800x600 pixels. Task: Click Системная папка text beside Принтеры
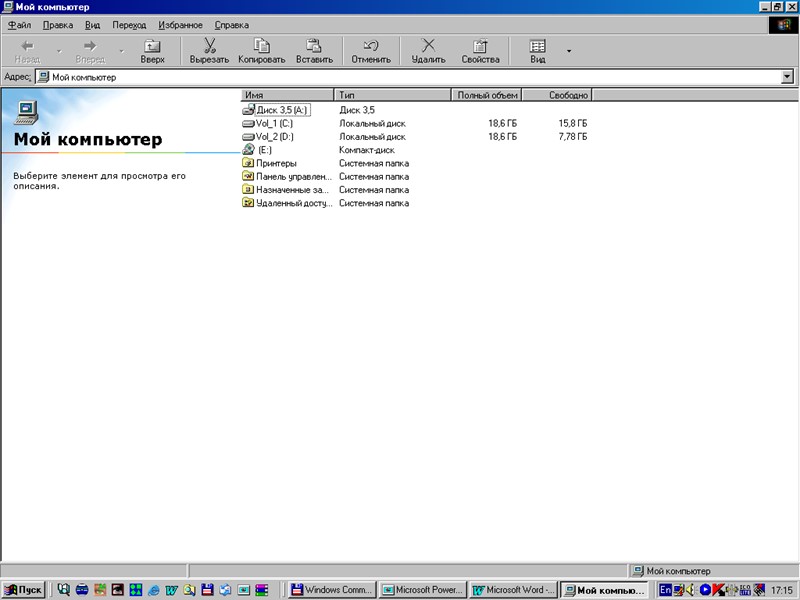pyautogui.click(x=374, y=163)
